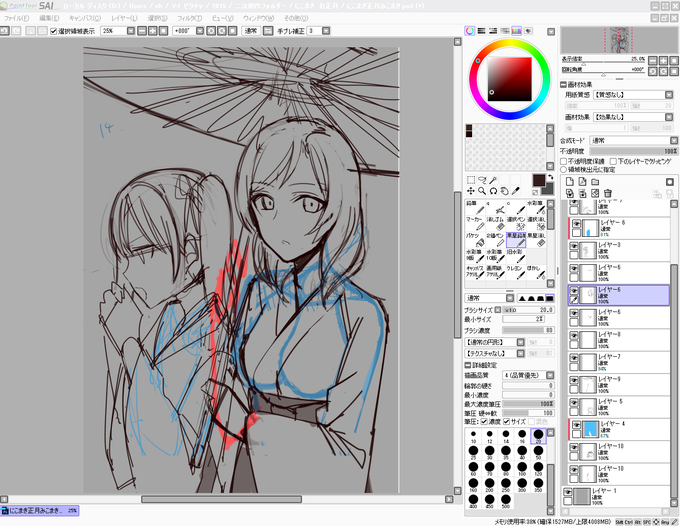The width and height of the screenshot is (680, 526).
Task: Create a new normal layer
Action: pos(570,182)
